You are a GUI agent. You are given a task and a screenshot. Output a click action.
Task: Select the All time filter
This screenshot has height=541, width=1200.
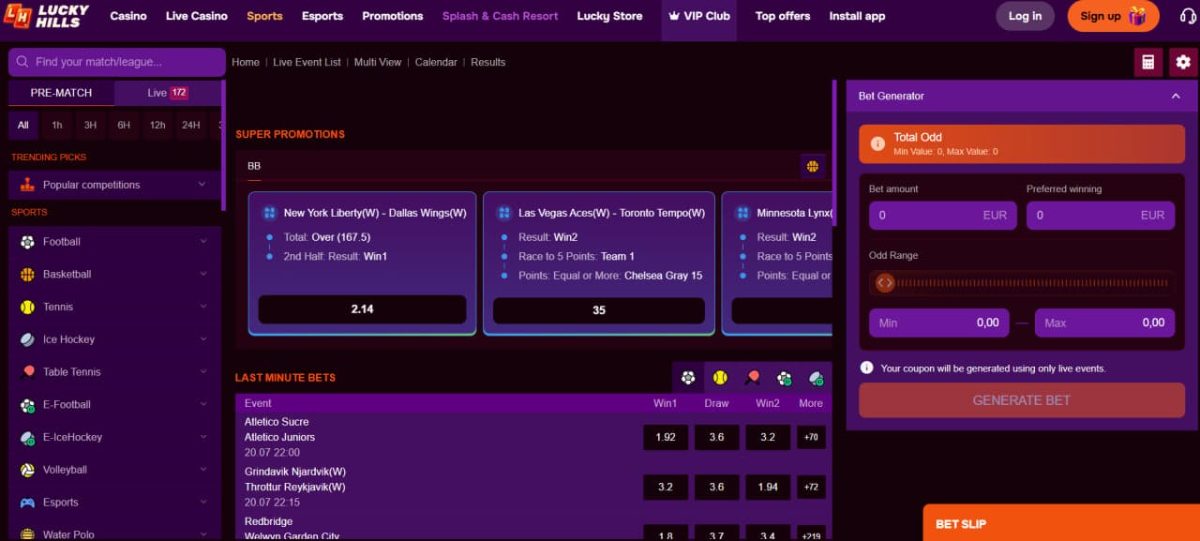23,125
